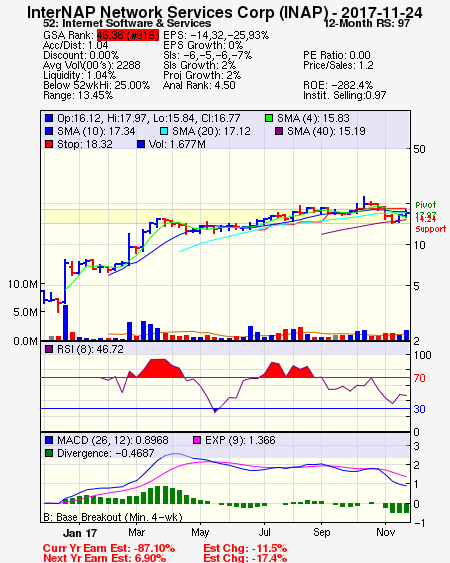Click the May axis label
The width and height of the screenshot is (450, 563).
pyautogui.click(x=200, y=532)
